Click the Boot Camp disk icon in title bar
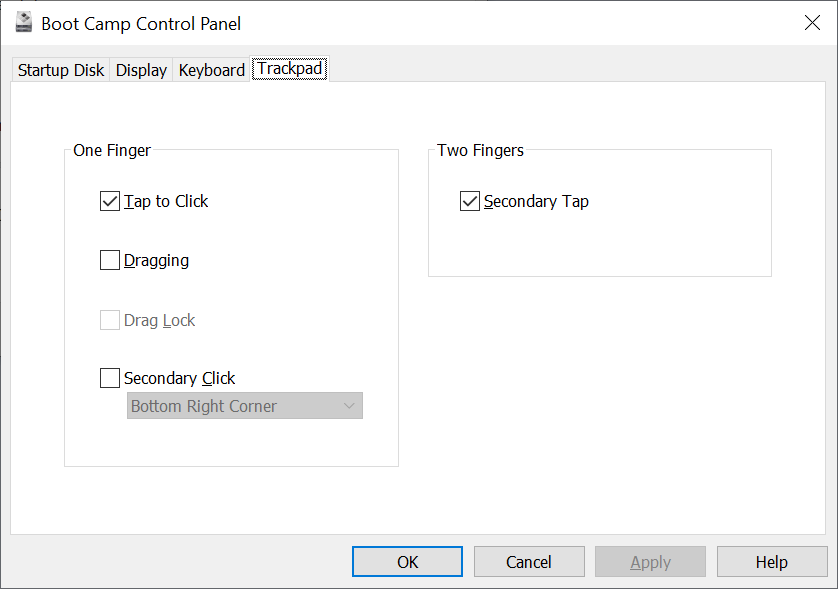838x589 pixels. pos(24,22)
